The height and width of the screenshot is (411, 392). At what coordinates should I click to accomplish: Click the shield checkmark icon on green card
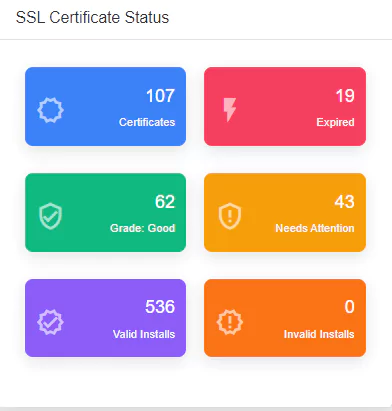point(50,216)
